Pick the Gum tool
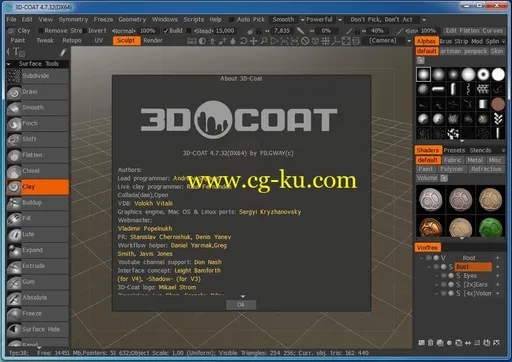 [x=37, y=282]
